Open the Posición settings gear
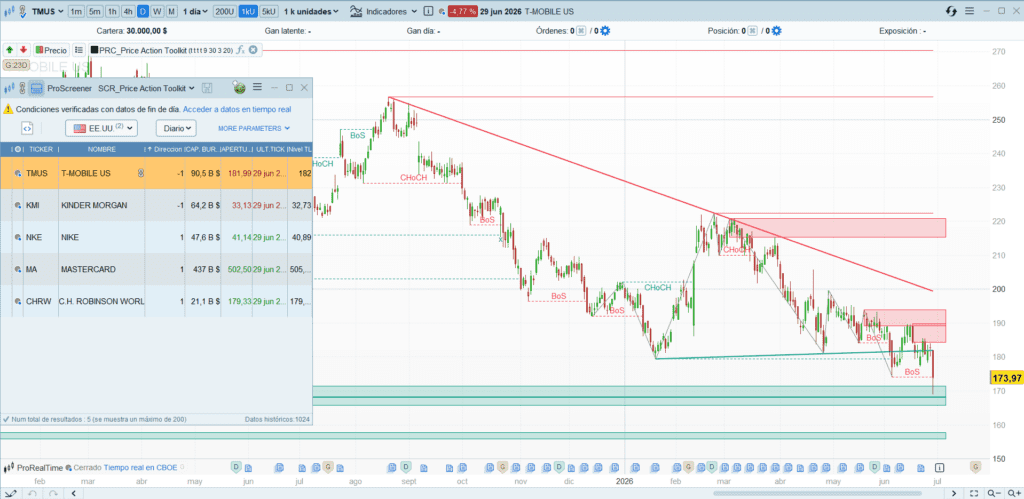The height and width of the screenshot is (499, 1024). tap(776, 31)
